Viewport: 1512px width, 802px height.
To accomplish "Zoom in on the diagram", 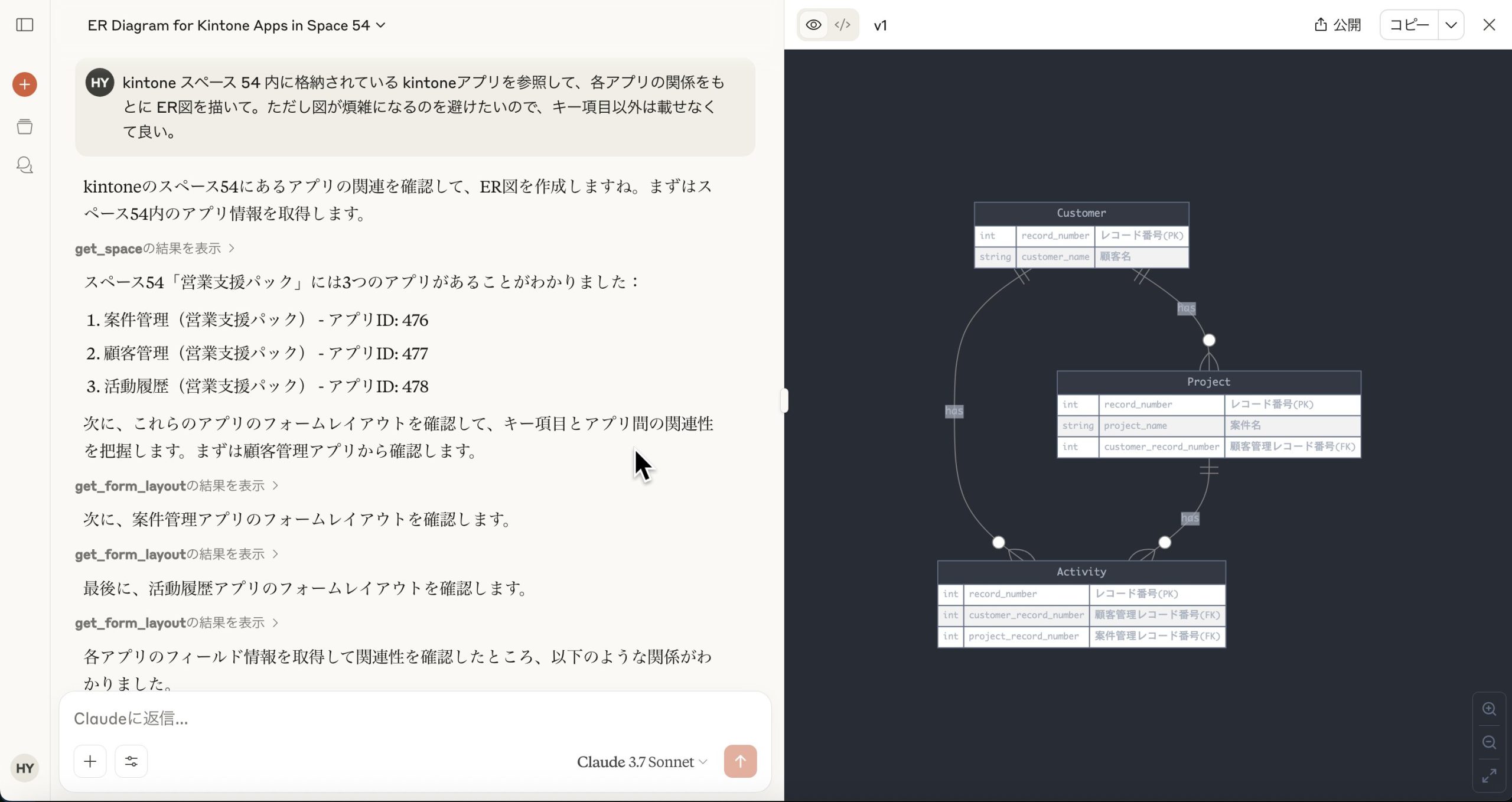I will (1489, 709).
